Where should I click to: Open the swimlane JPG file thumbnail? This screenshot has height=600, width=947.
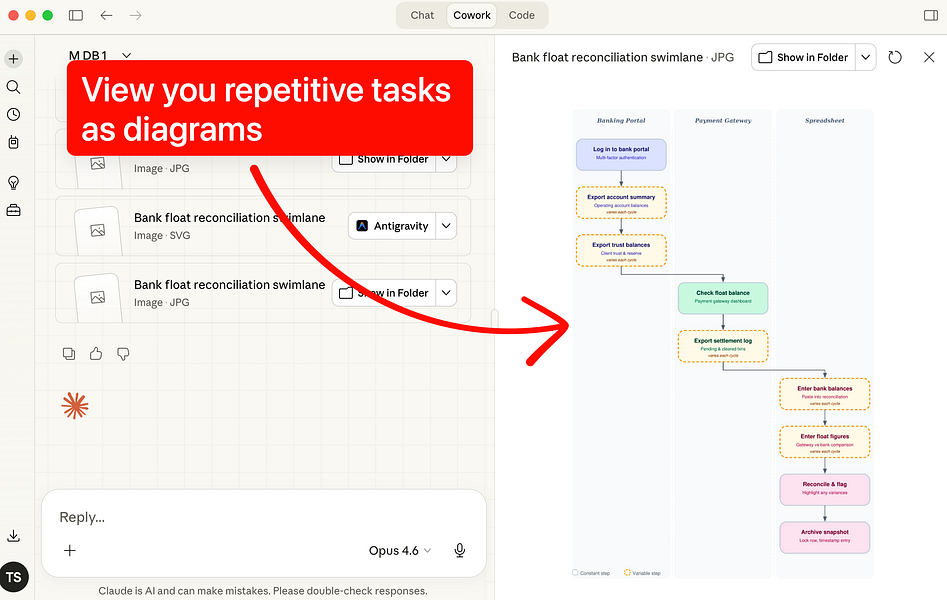pyautogui.click(x=98, y=297)
